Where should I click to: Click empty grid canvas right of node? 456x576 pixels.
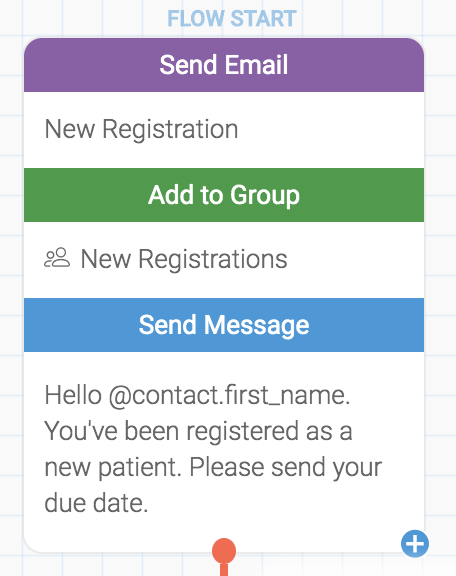pyautogui.click(x=441, y=294)
